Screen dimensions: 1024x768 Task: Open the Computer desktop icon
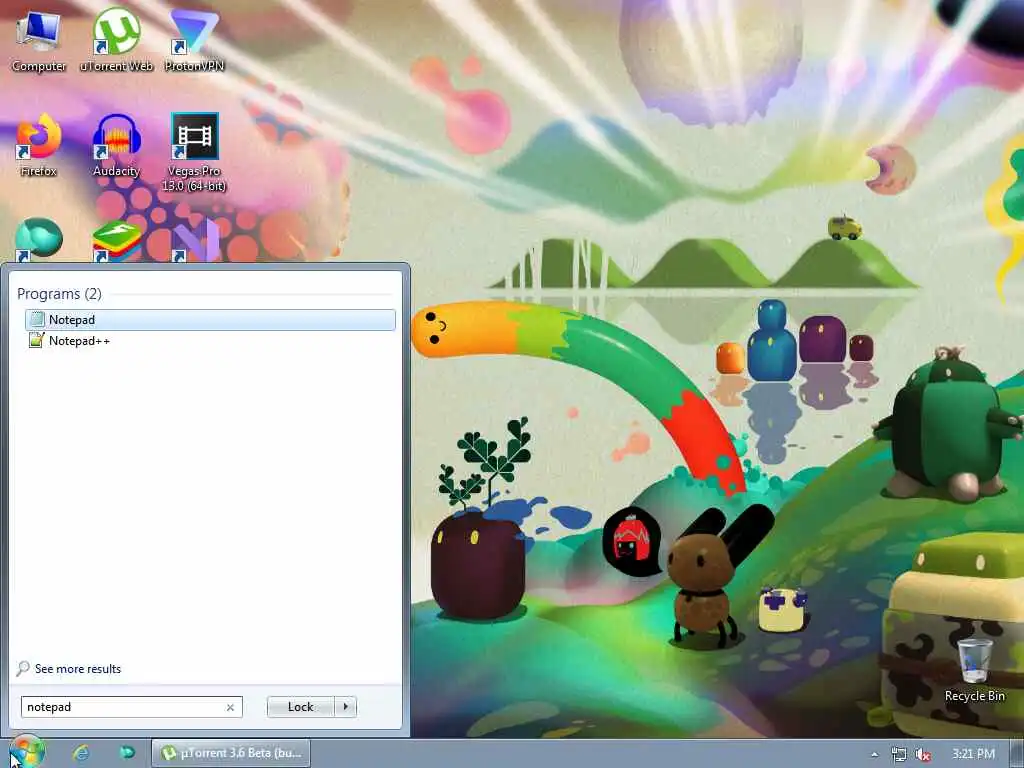click(x=39, y=40)
